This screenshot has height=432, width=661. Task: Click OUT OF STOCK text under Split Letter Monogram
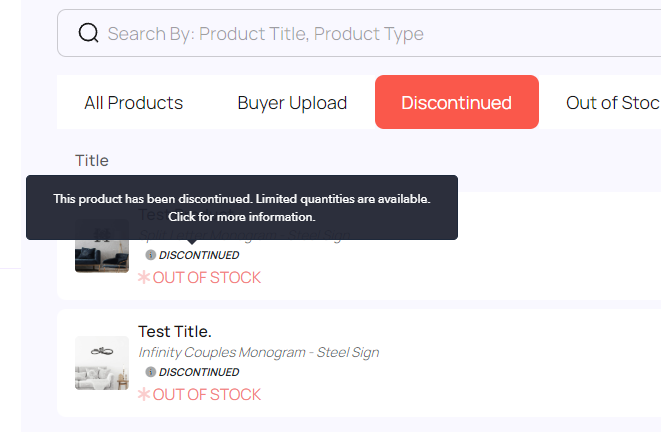[207, 277]
